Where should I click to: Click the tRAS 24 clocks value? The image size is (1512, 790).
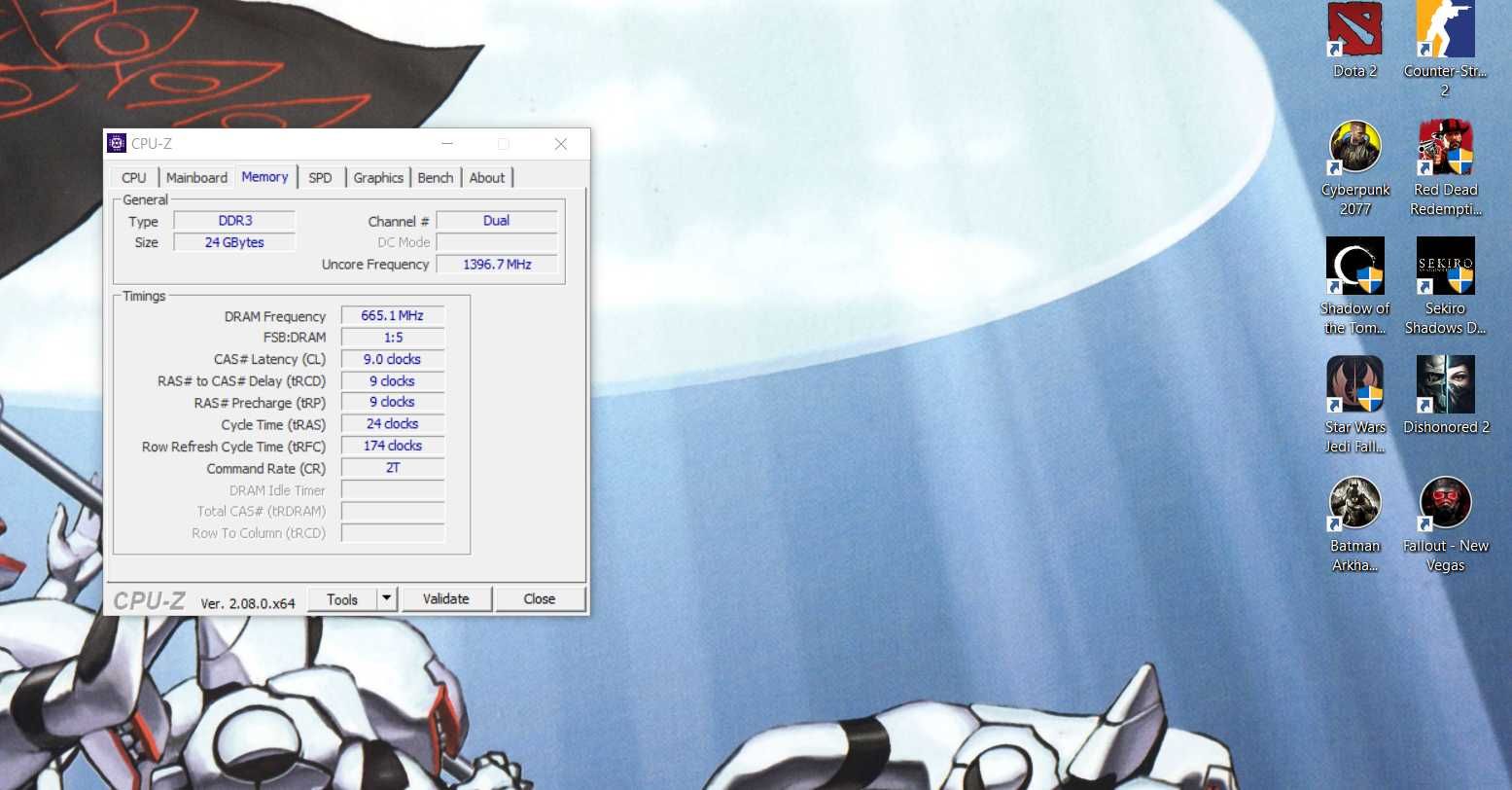(393, 423)
